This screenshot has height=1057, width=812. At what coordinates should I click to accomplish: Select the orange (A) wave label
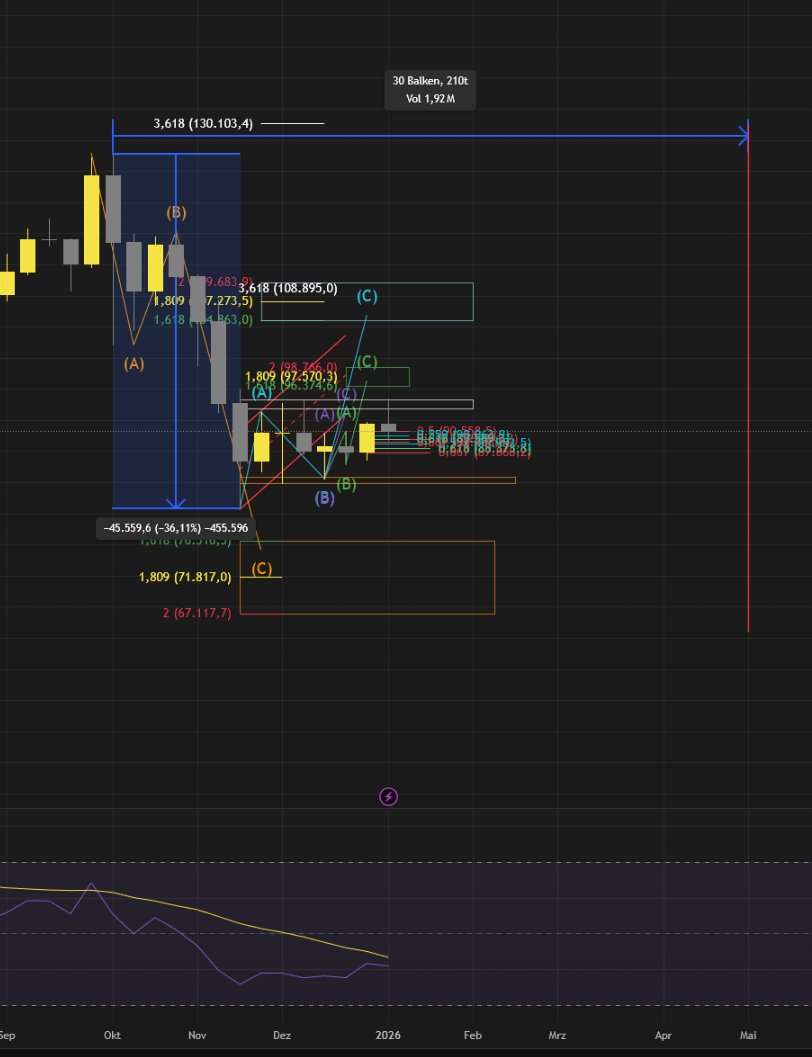pos(133,363)
